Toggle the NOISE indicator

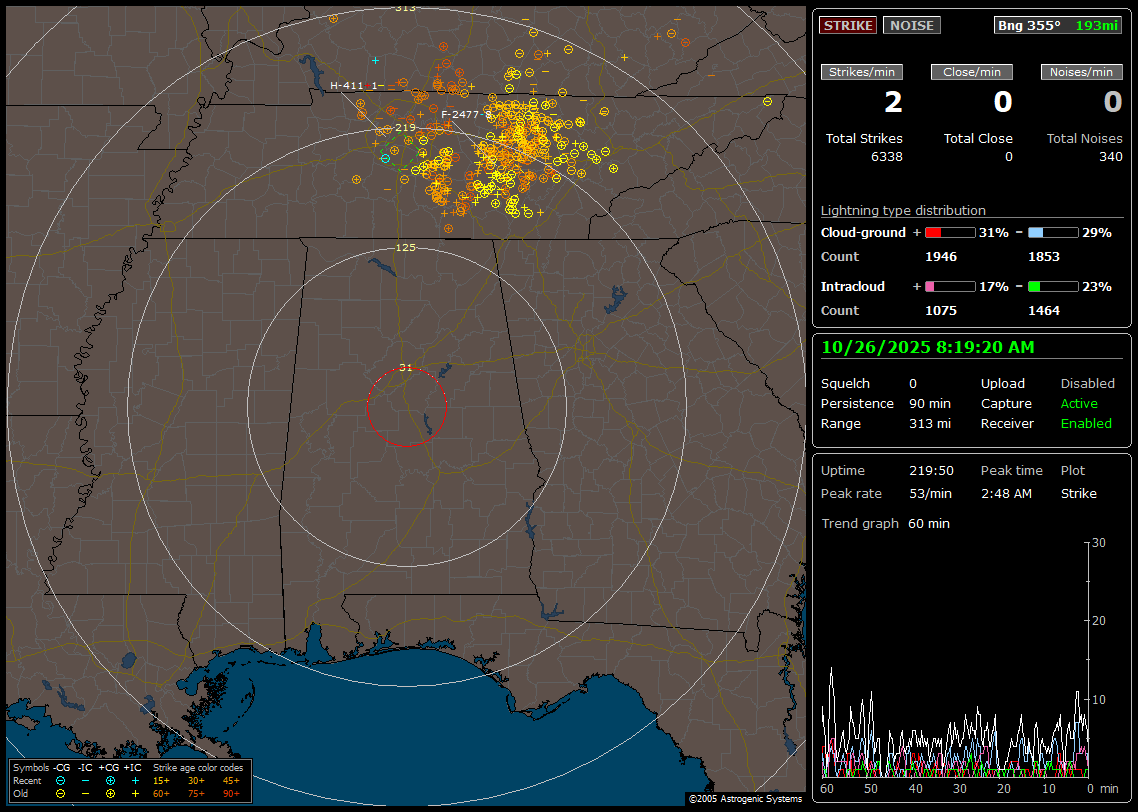coord(911,25)
